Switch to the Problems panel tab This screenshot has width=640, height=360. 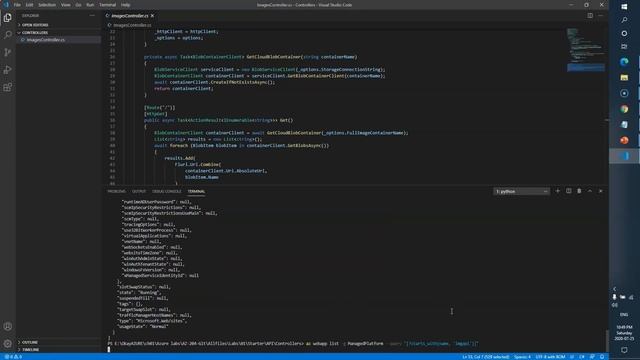click(117, 191)
